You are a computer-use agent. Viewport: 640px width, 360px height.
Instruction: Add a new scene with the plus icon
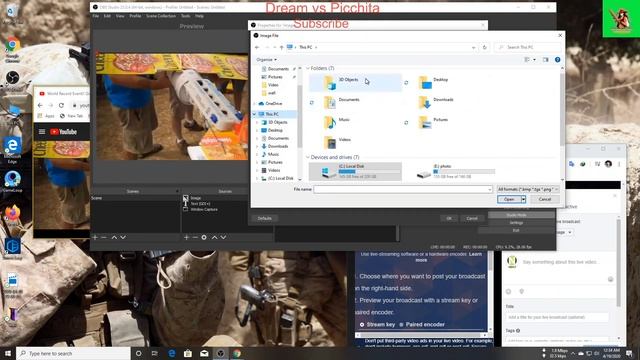coord(95,237)
